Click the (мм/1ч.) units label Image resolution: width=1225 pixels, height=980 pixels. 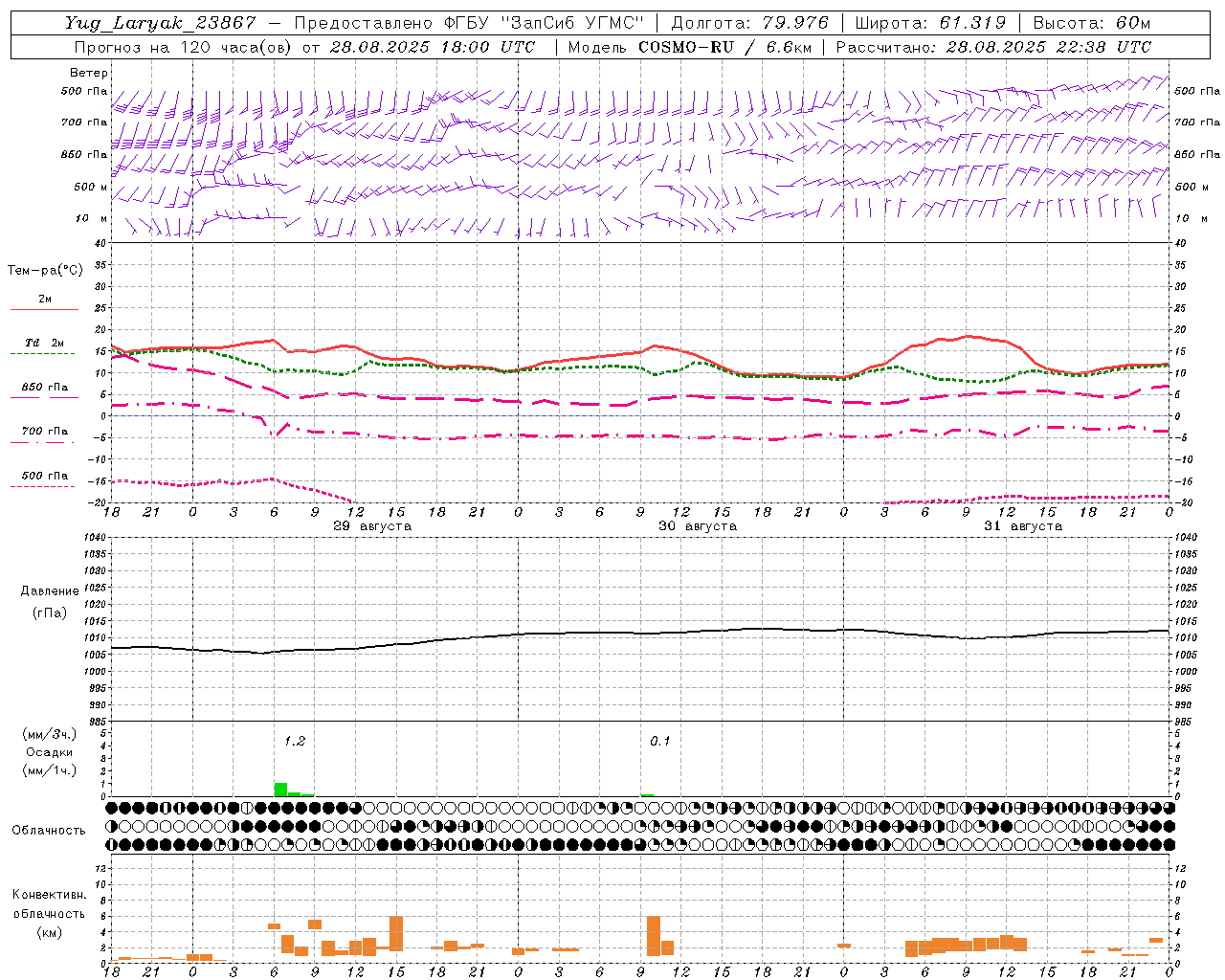pyautogui.click(x=49, y=770)
